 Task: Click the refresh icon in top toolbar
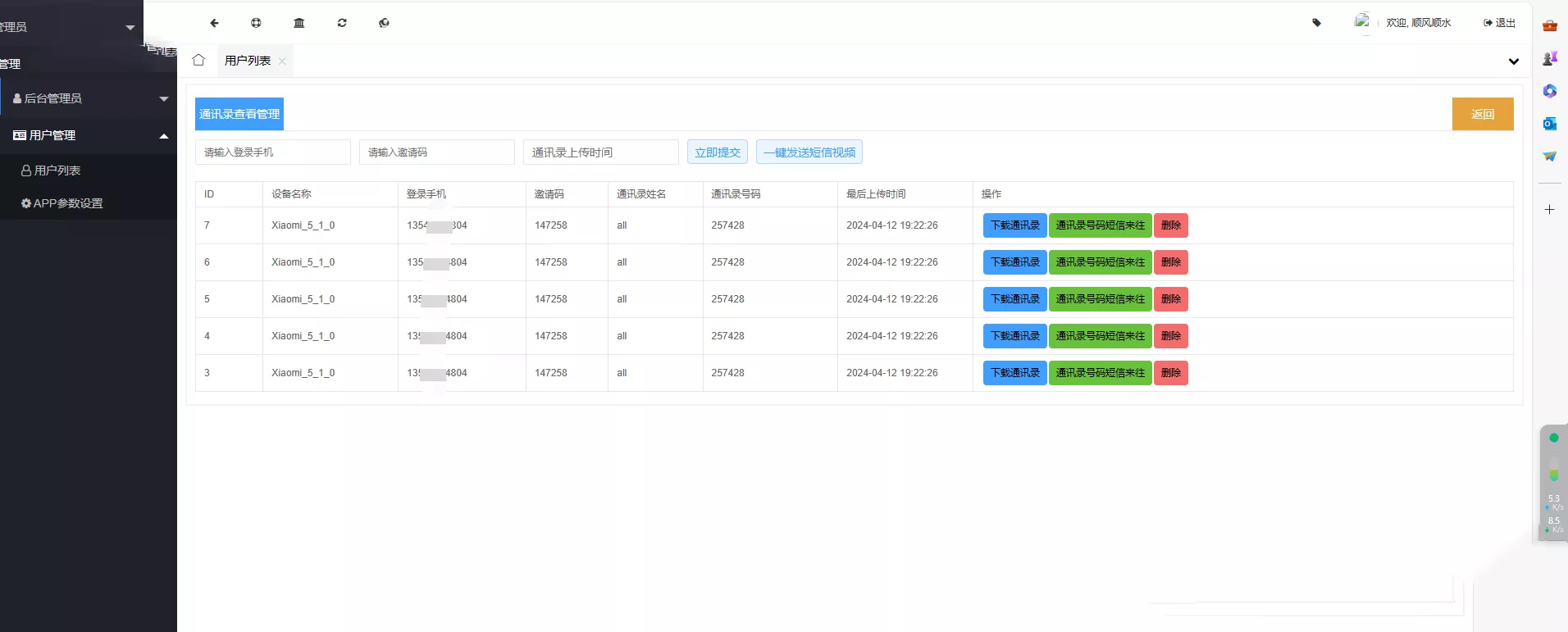(342, 23)
